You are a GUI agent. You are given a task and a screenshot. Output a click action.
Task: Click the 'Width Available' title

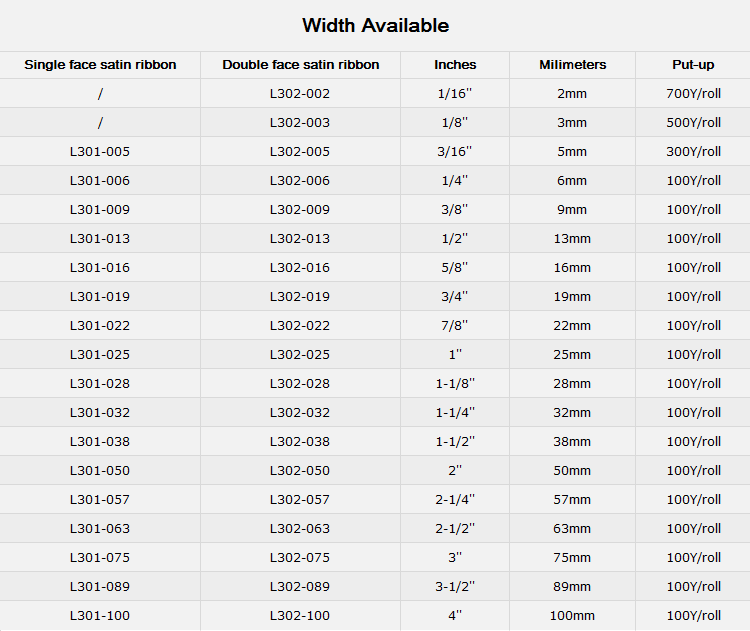click(x=375, y=25)
